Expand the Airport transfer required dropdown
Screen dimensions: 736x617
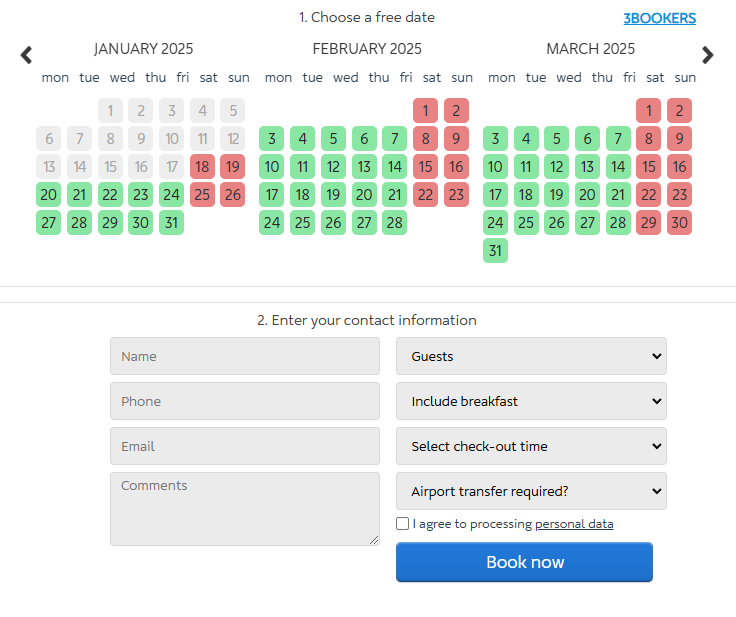pos(531,491)
